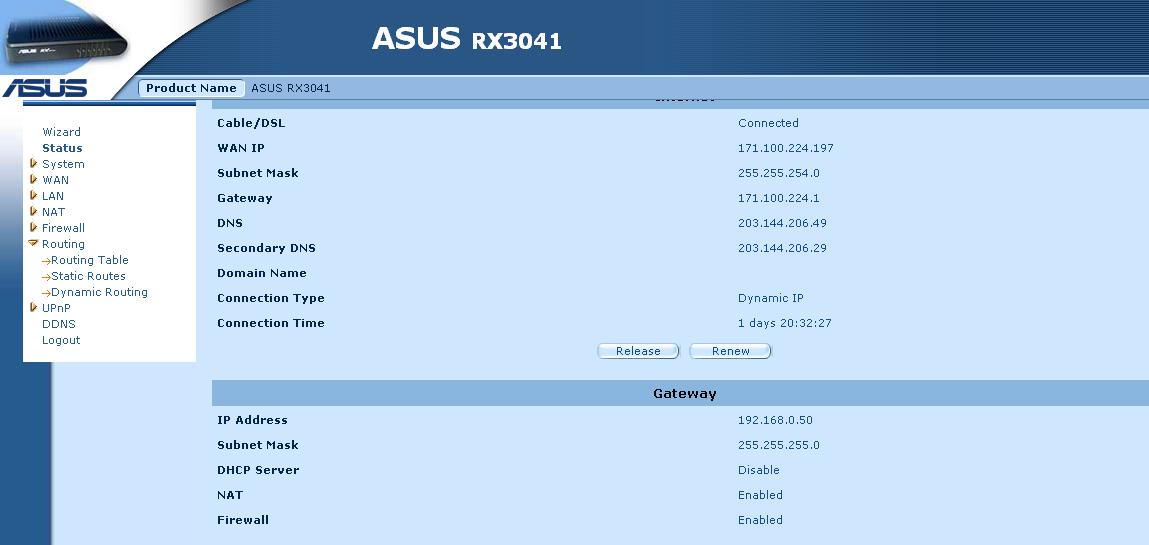
Task: Click the DHCP Server label
Action: 258,470
